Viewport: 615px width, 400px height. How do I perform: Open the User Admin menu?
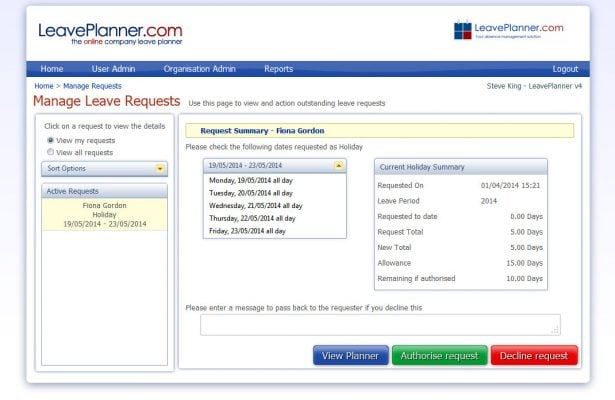(x=113, y=69)
